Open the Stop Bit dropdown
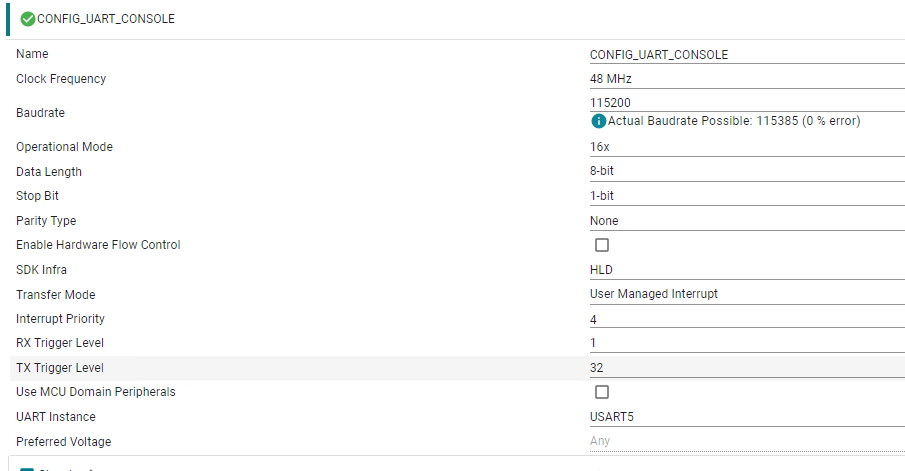Viewport: 905px width, 471px height. tap(747, 196)
